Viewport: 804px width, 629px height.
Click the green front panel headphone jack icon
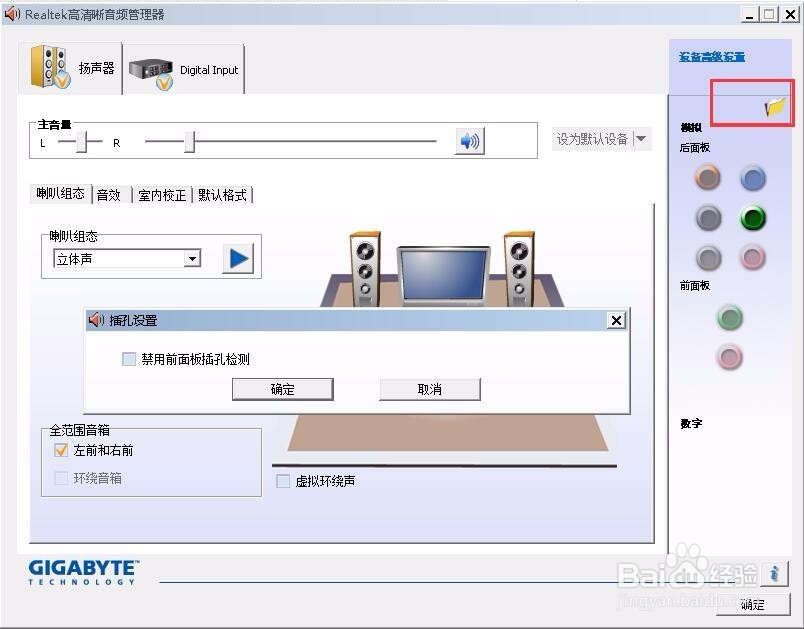coord(730,318)
